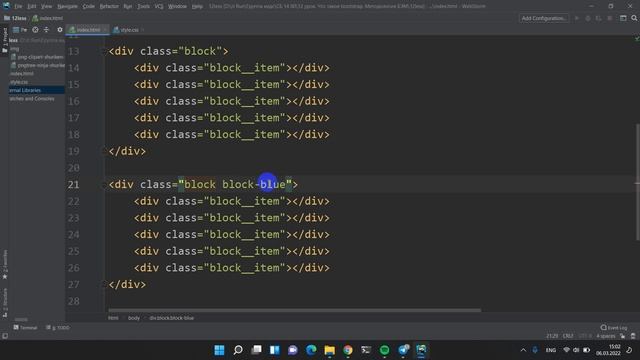Image resolution: width=640 pixels, height=360 pixels.
Task: Click the html breadcrumb below editor
Action: pos(113,318)
